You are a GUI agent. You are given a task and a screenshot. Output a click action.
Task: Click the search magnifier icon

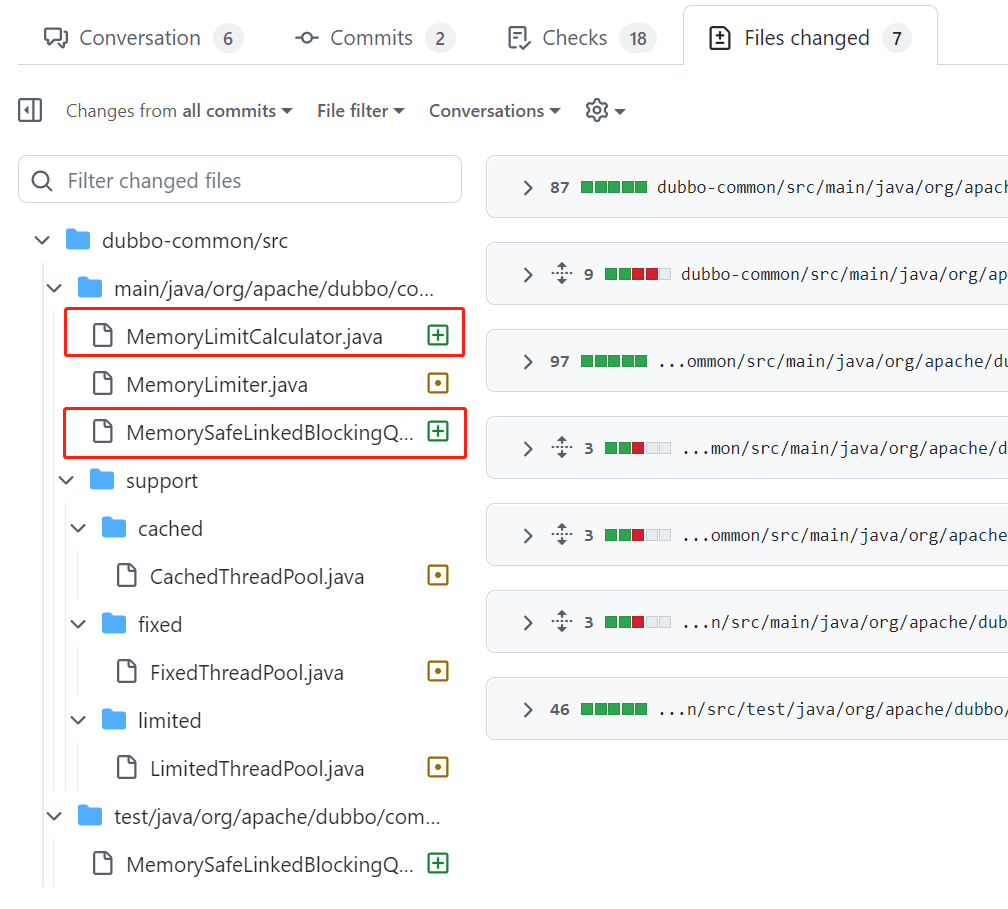(42, 181)
